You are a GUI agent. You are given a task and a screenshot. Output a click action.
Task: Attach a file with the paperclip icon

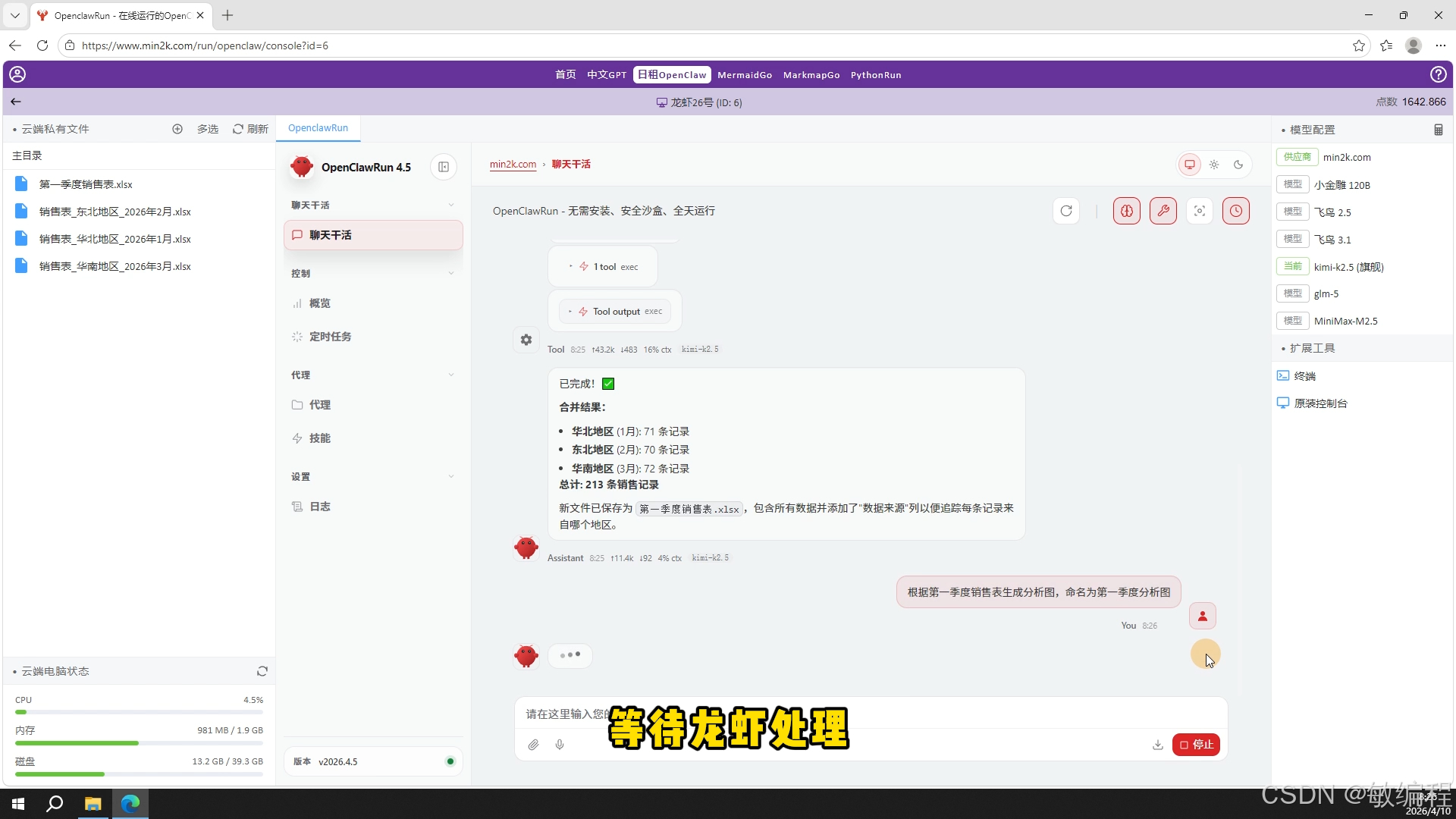[x=533, y=745]
